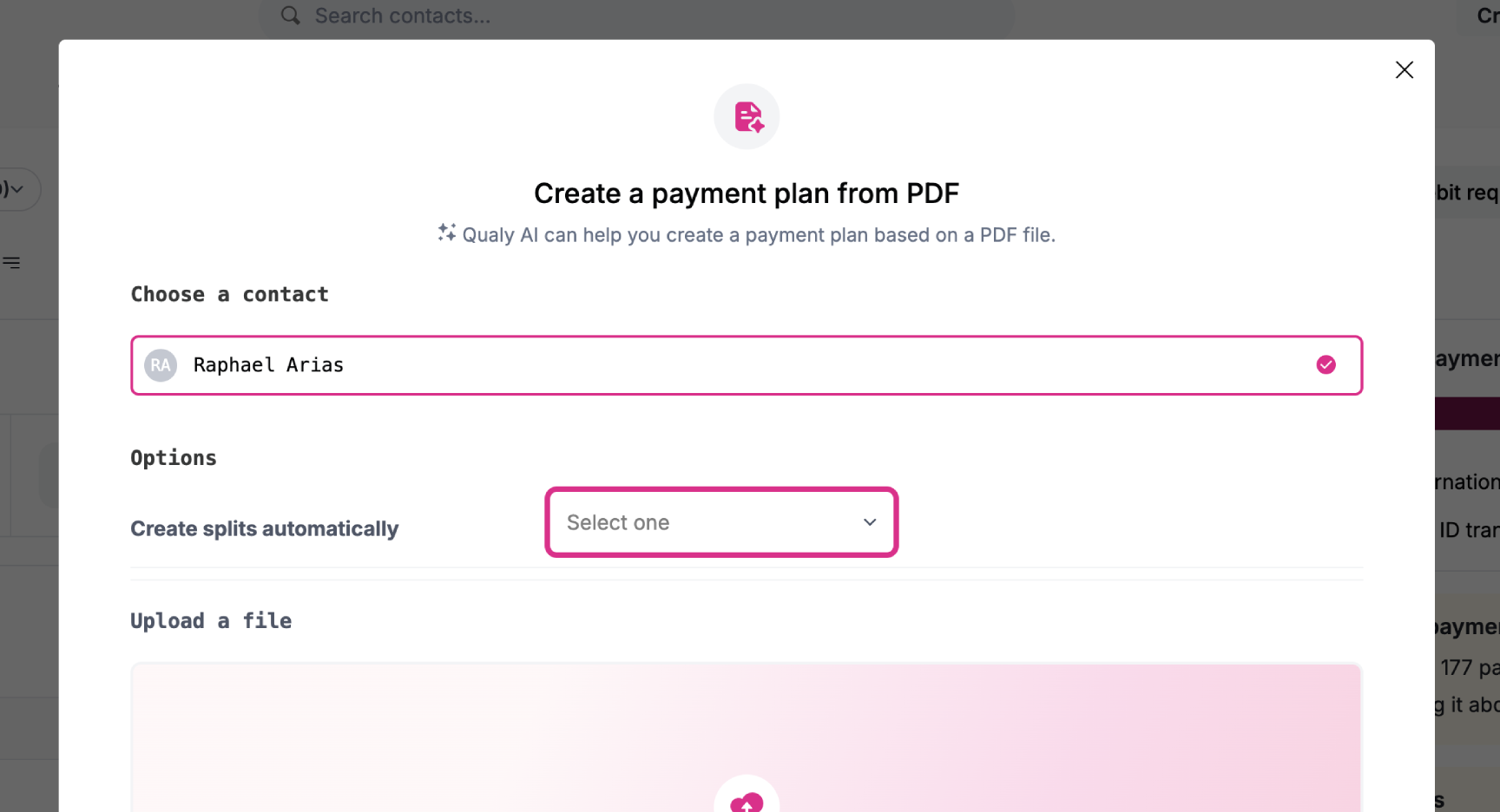Toggle the pink checkmark on Raphael Arias
The width and height of the screenshot is (1500, 812).
[x=1326, y=365]
